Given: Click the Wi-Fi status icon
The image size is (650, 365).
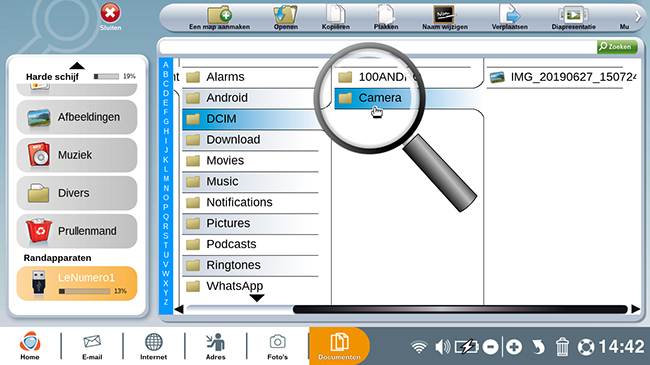Looking at the screenshot, I should pyautogui.click(x=419, y=347).
